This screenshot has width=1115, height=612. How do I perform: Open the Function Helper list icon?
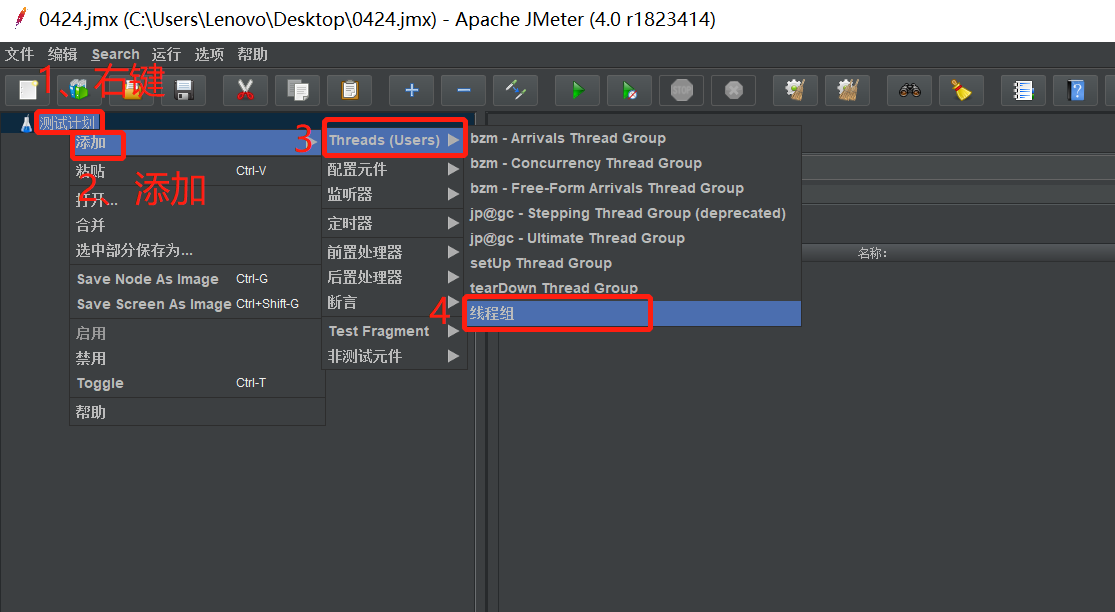(x=1023, y=90)
